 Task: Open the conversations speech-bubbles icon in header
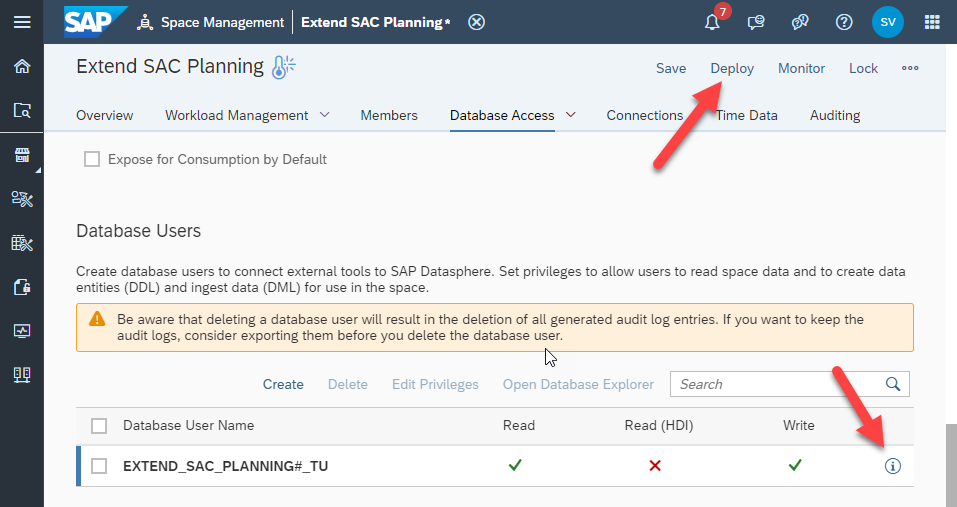point(800,23)
